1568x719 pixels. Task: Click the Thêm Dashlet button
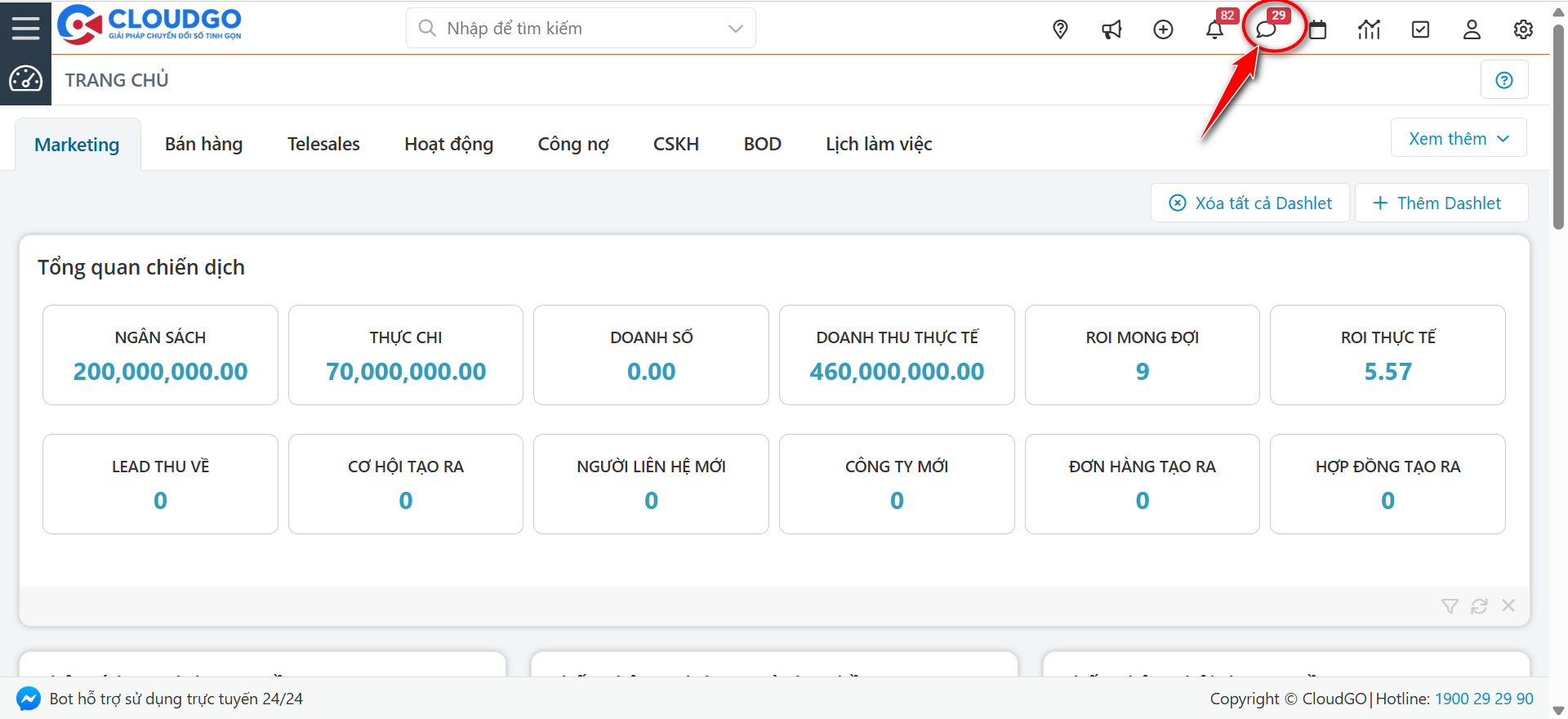[1441, 203]
